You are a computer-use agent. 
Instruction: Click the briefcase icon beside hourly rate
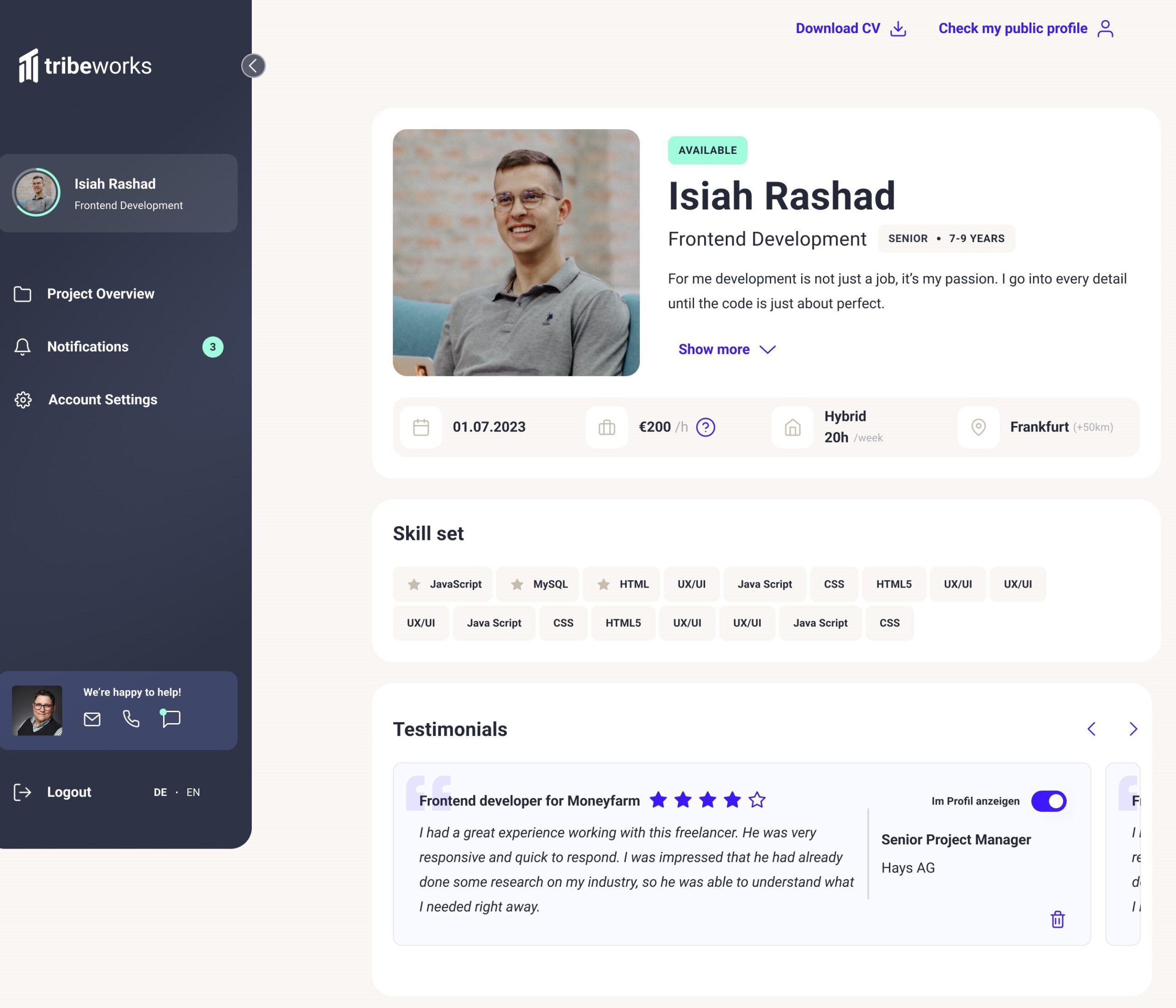coord(607,427)
